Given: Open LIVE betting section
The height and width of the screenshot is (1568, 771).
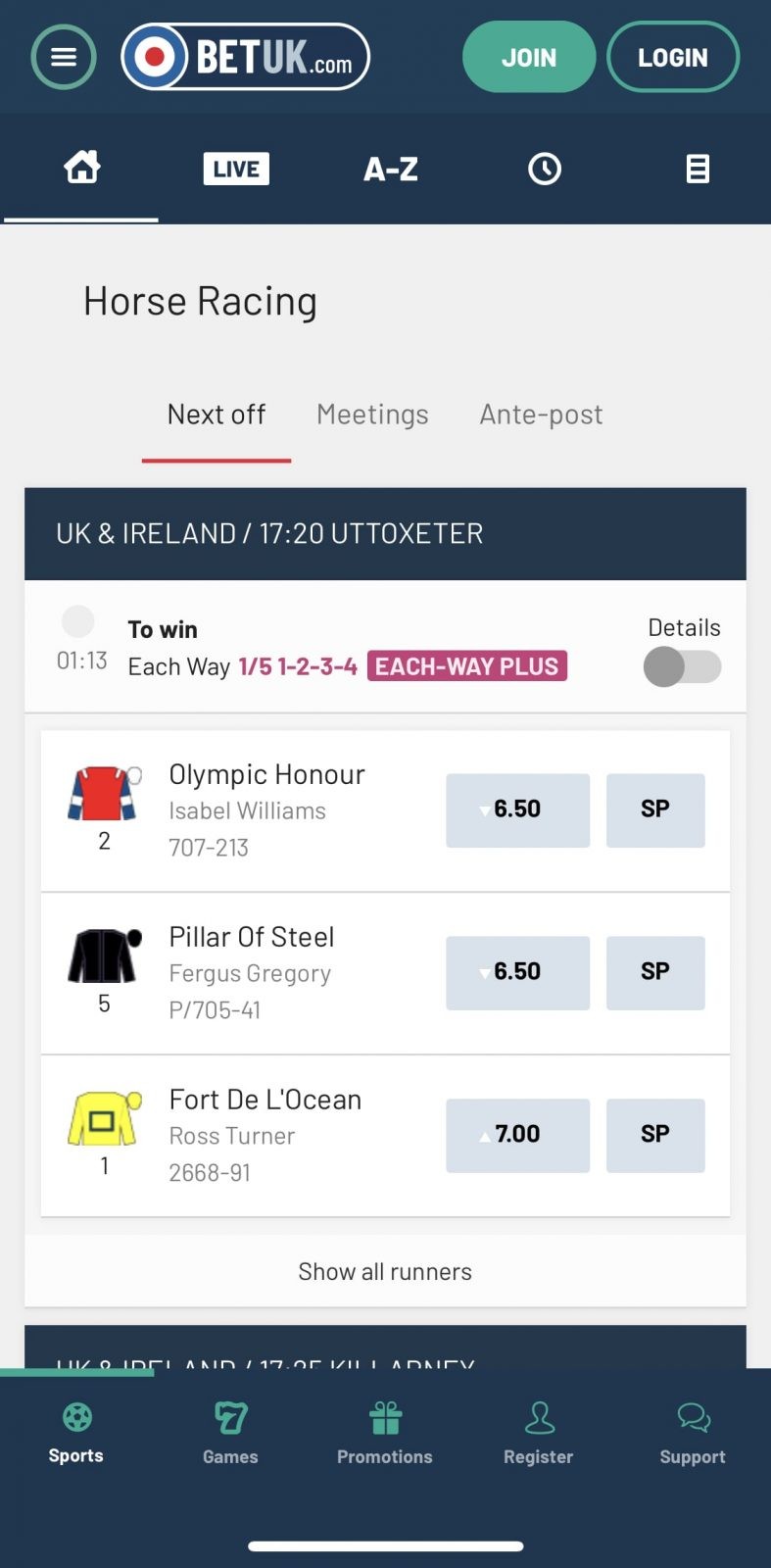Looking at the screenshot, I should pyautogui.click(x=236, y=169).
